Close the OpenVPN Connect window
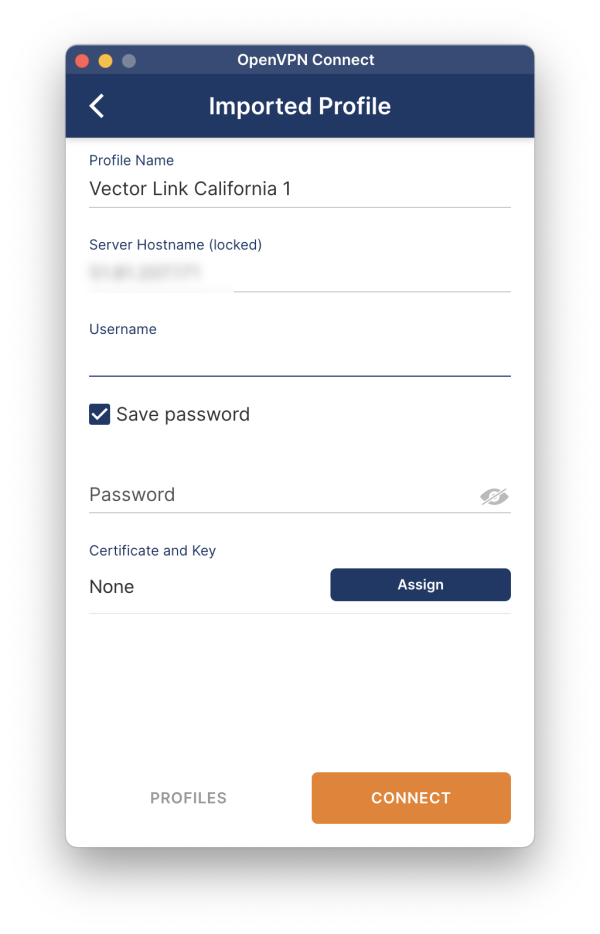This screenshot has height=934, width=600. click(81, 60)
